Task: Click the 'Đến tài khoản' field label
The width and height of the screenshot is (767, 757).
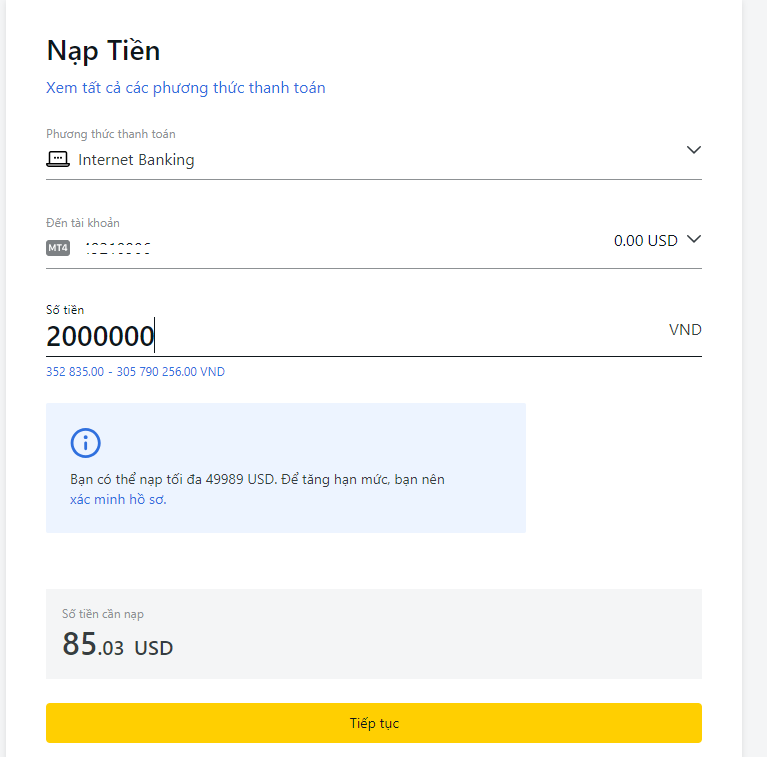Action: tap(83, 223)
